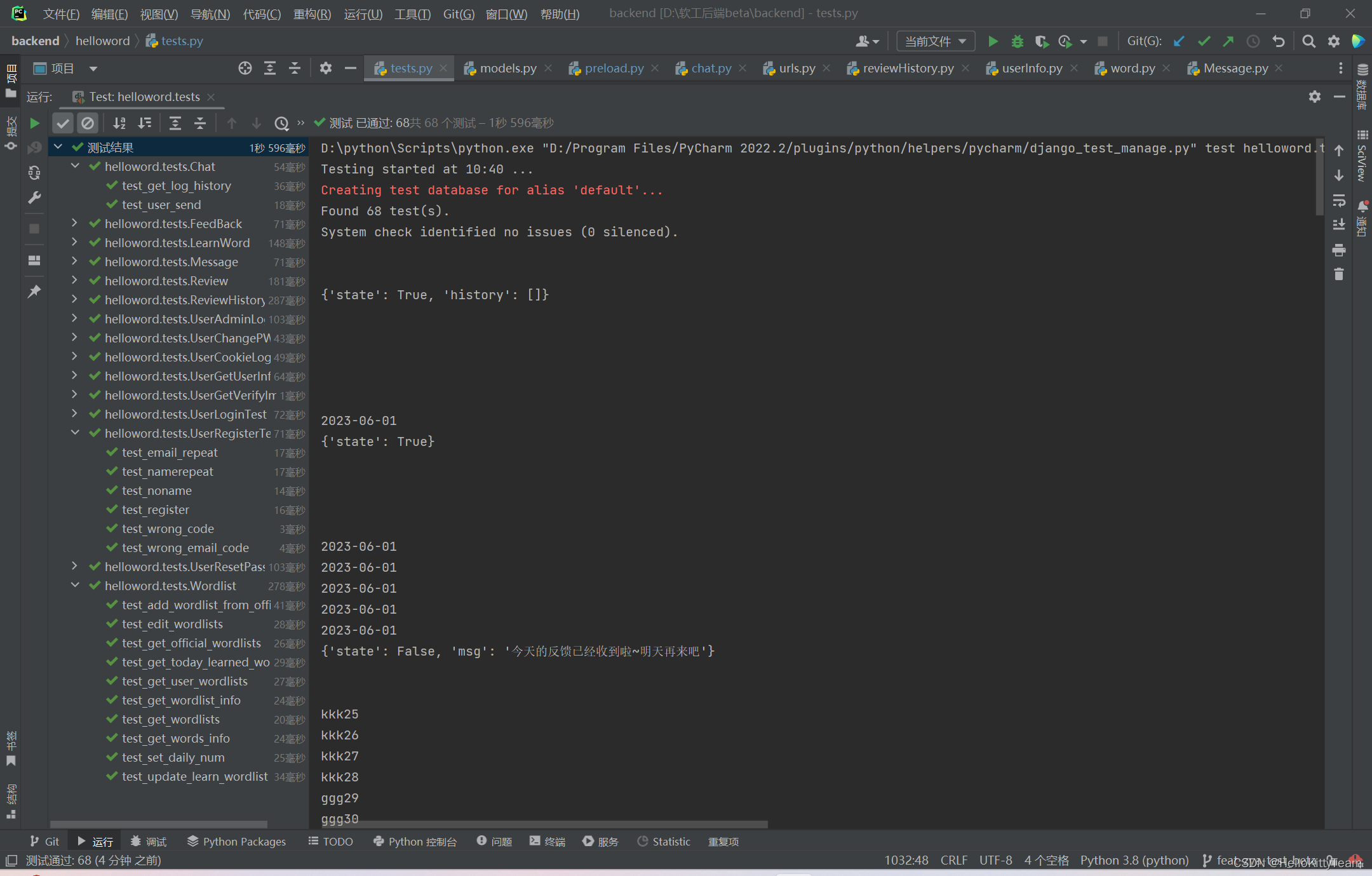Viewport: 1372px width, 876px height.
Task: Open Search Everywhere magnifier icon
Action: [x=1309, y=41]
